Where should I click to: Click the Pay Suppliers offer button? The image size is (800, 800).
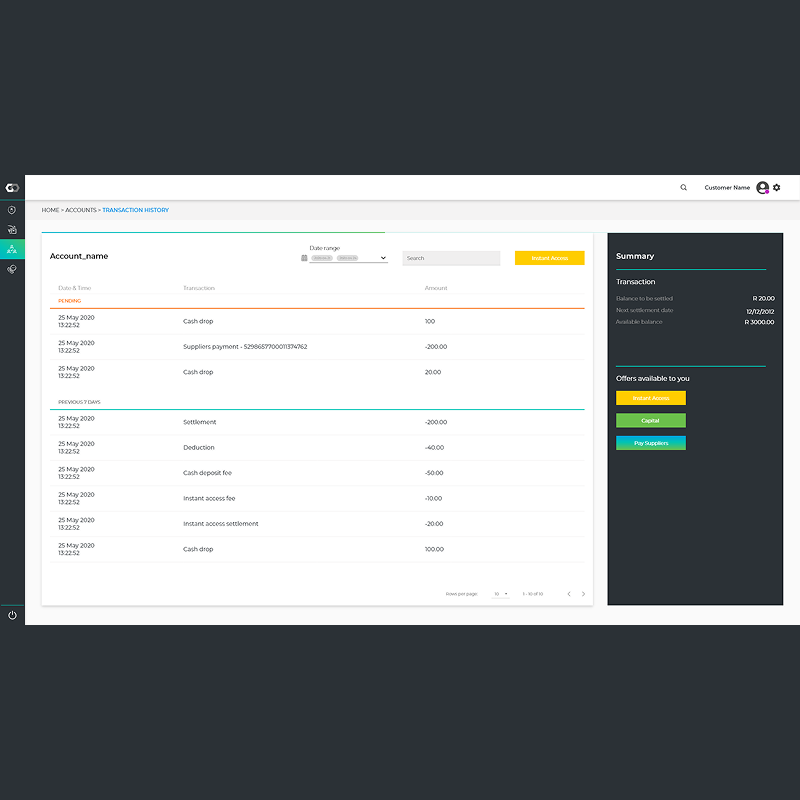pyautogui.click(x=651, y=443)
